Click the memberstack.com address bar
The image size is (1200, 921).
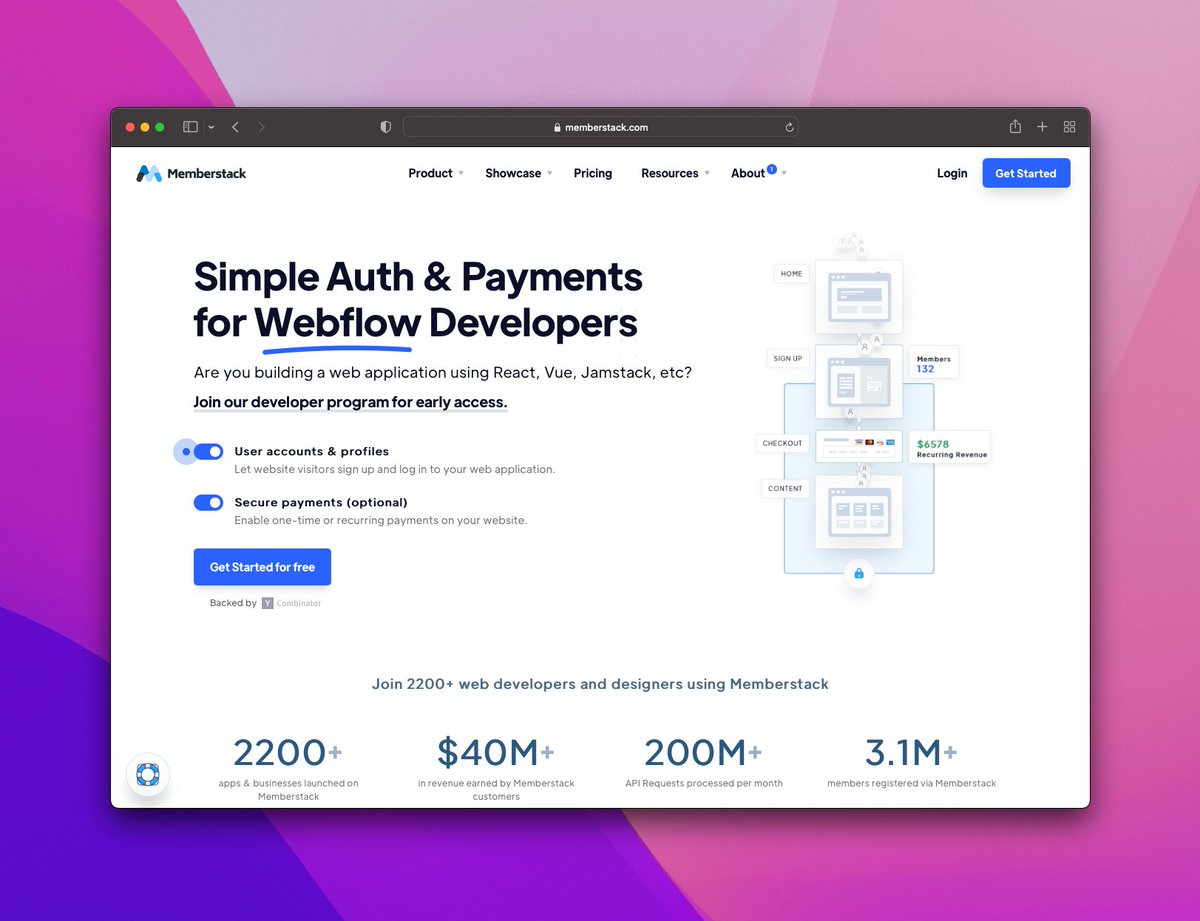pyautogui.click(x=600, y=127)
